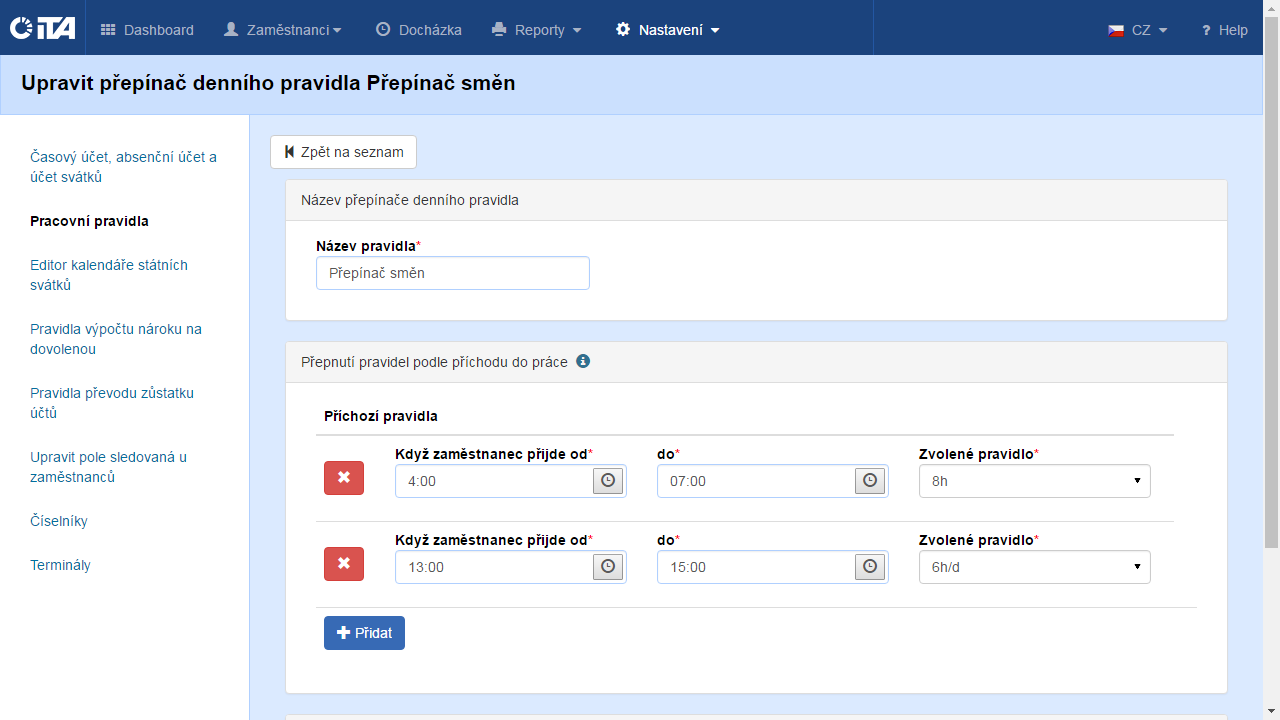Image resolution: width=1280 pixels, height=720 pixels.
Task: Click the Přidat button
Action: click(364, 633)
